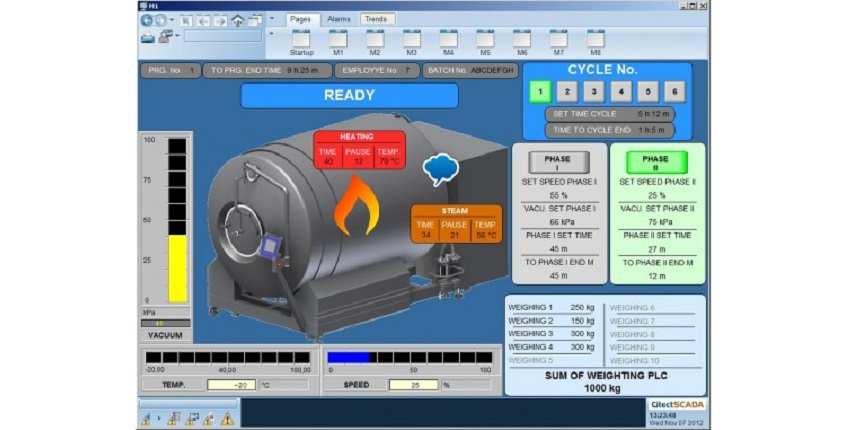
Task: Select cycle number 6
Action: point(675,92)
